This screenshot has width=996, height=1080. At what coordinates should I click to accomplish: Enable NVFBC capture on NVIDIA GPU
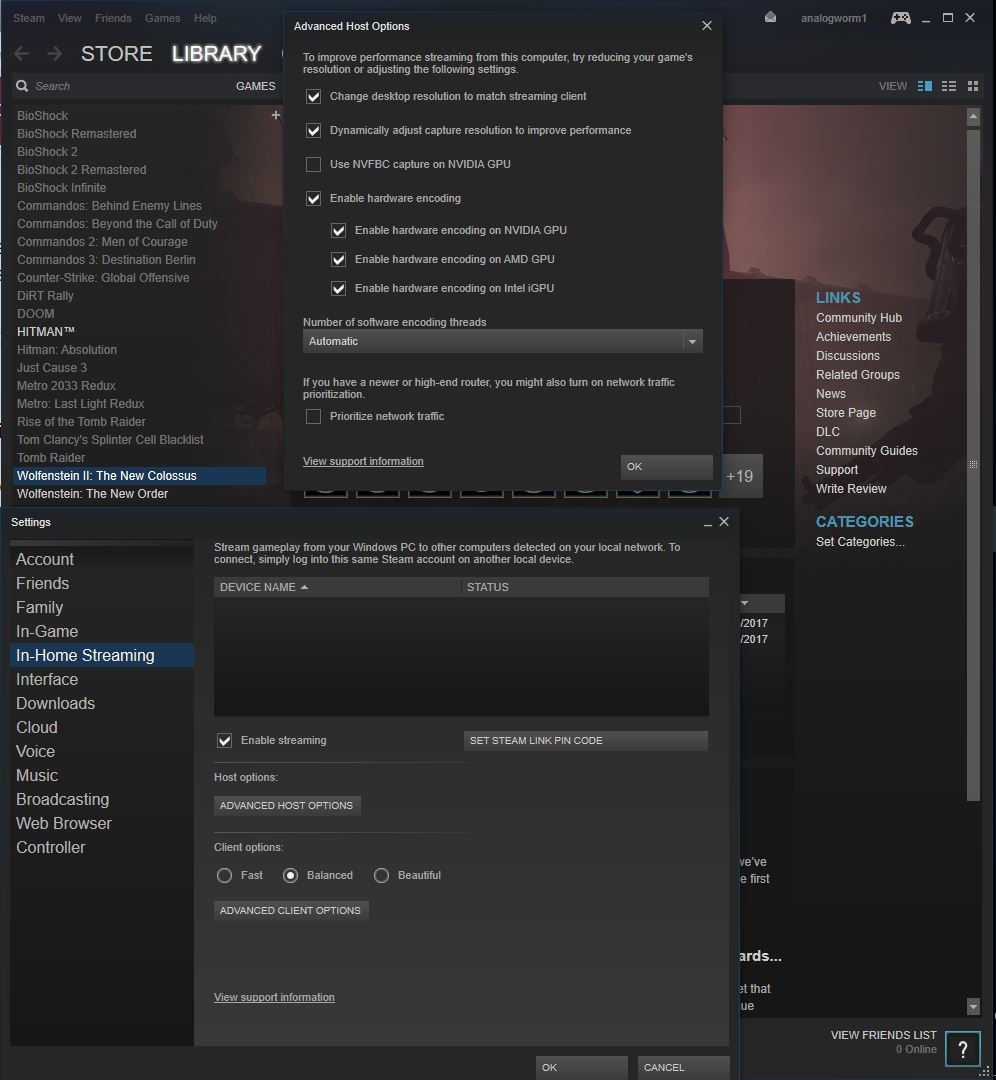coord(313,164)
